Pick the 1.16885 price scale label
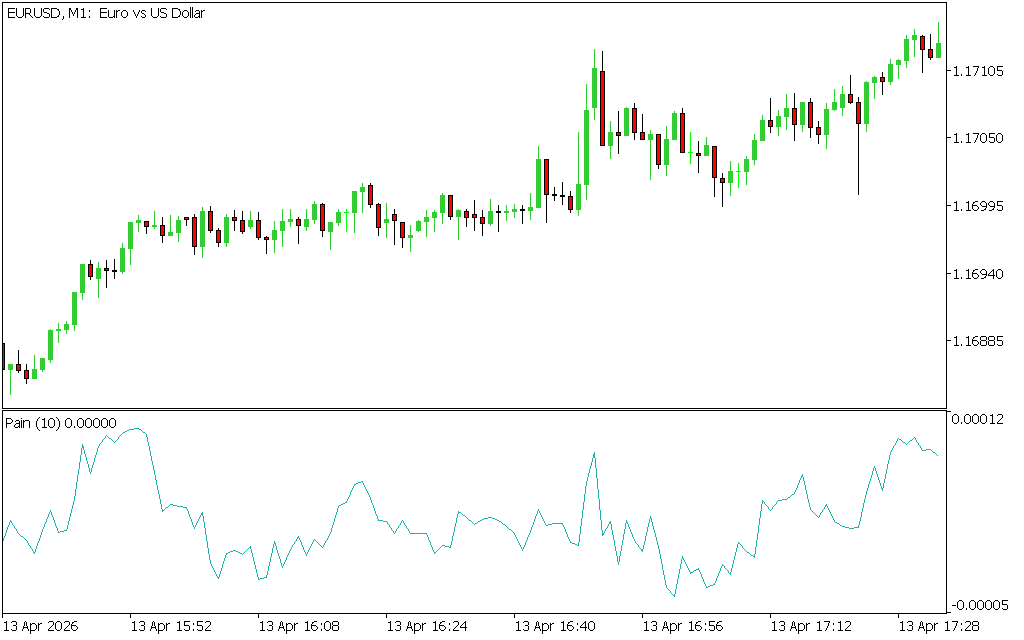 [x=979, y=341]
